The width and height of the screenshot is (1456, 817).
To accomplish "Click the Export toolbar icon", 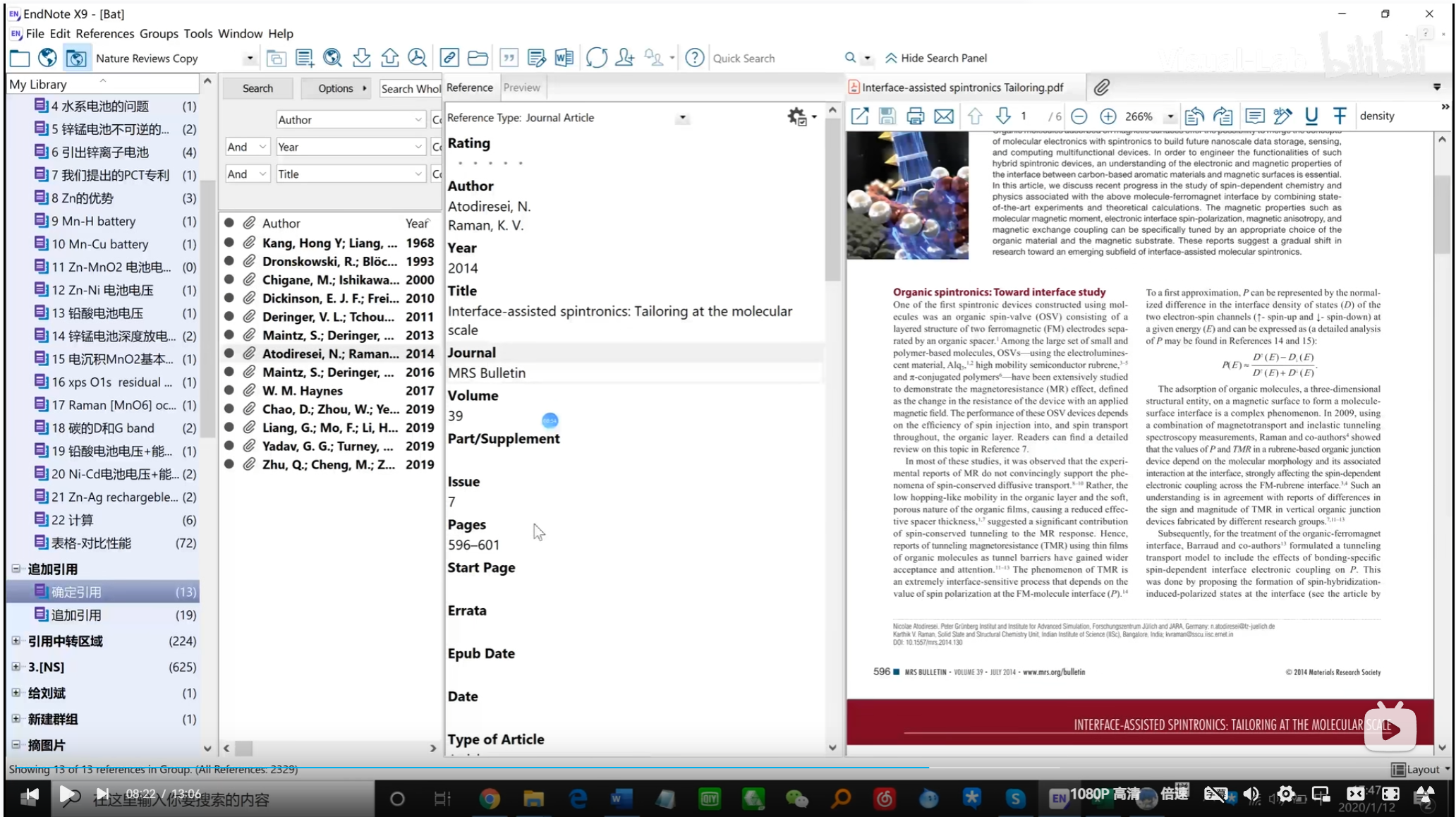I will pos(389,58).
